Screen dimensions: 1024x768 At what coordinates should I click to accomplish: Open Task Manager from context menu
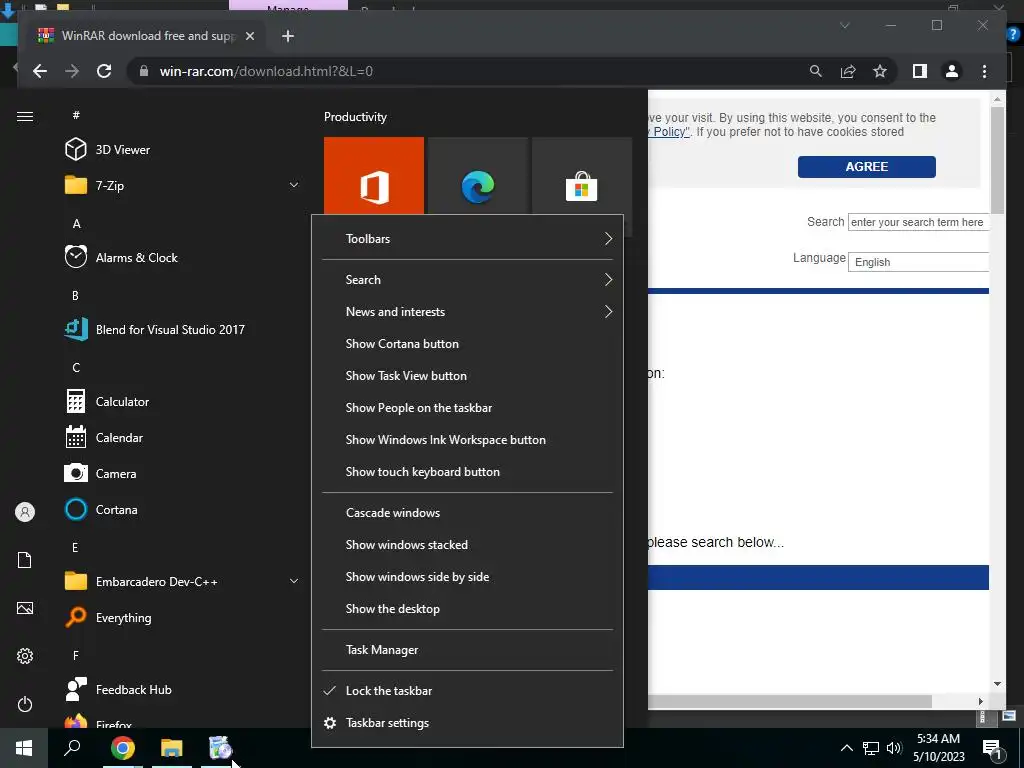468,650
